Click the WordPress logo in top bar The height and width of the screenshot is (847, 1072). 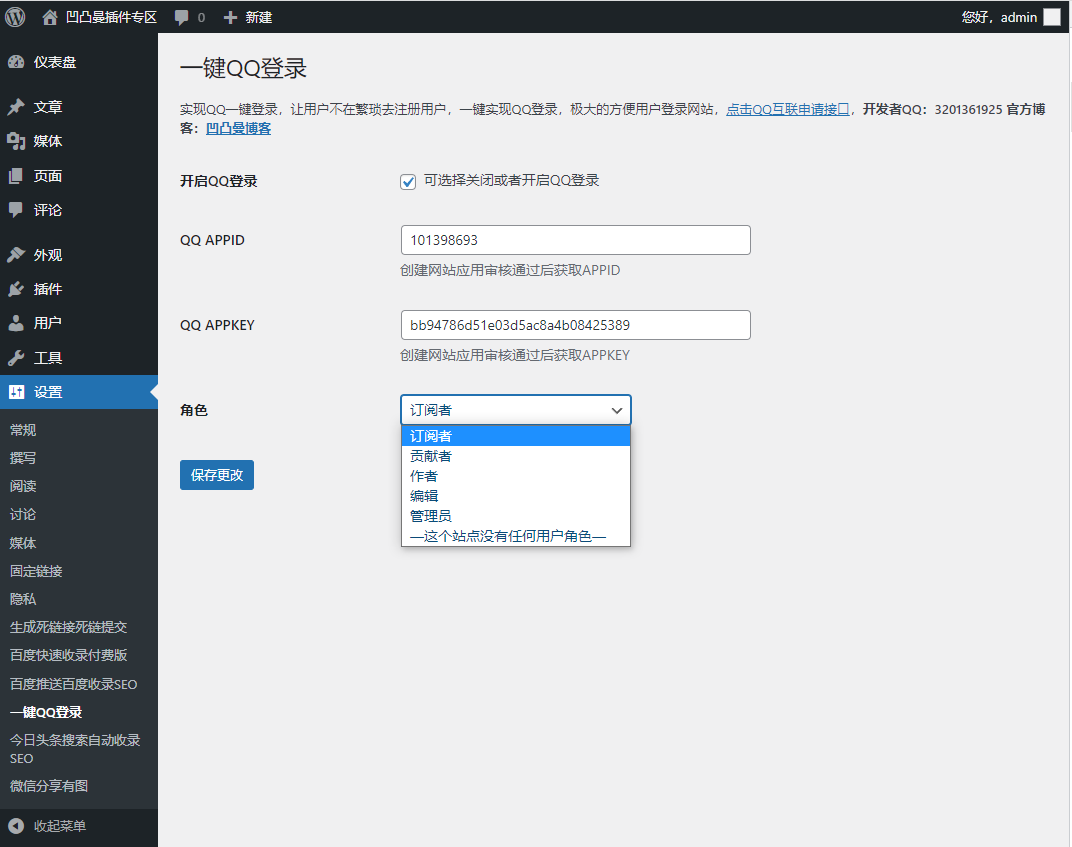click(14, 16)
